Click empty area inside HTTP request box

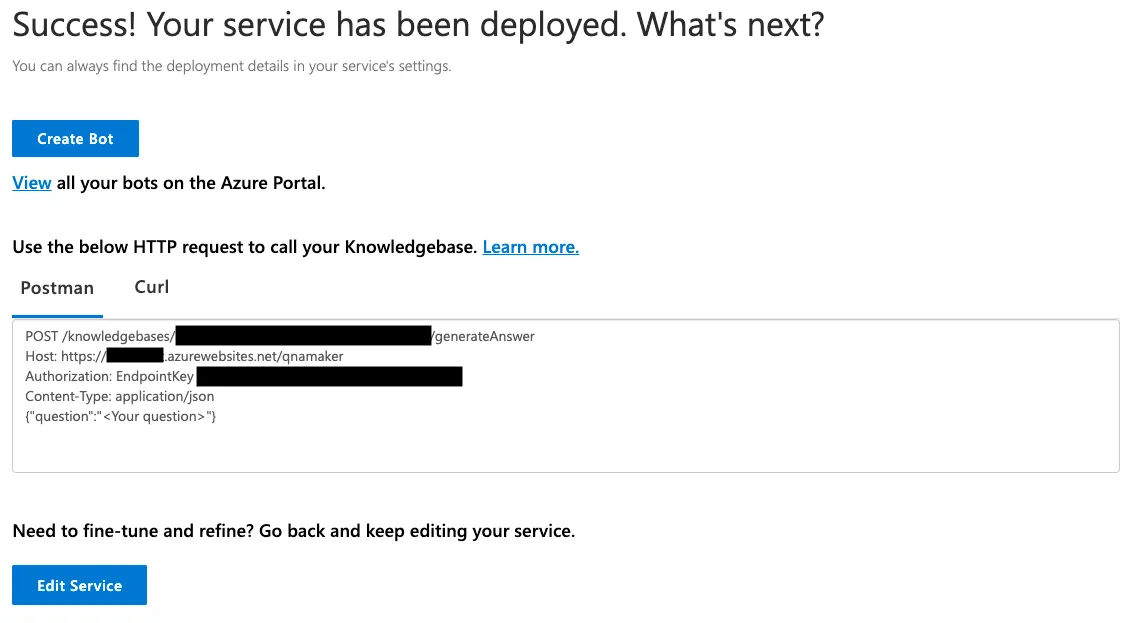point(648,439)
